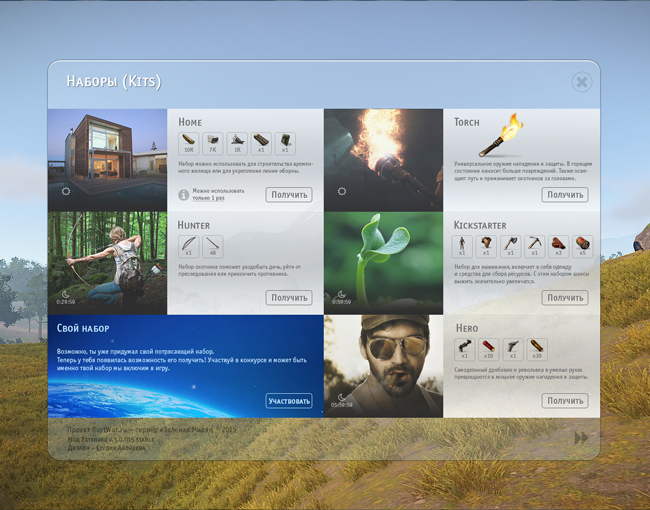Click Получить for the Torch kit
The height and width of the screenshot is (510, 650).
coord(565,195)
